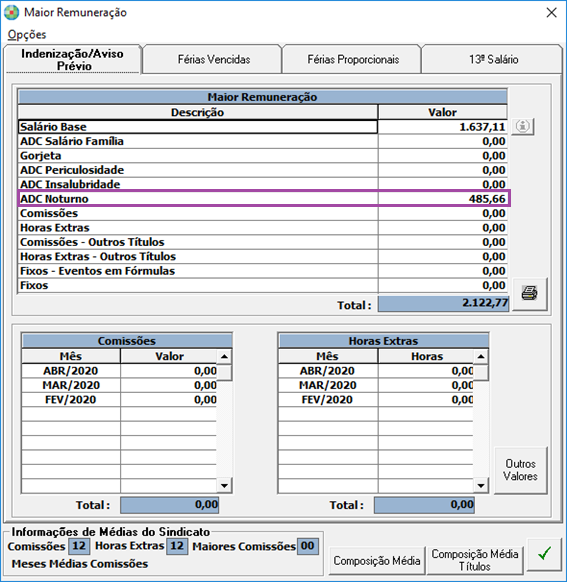567x583 pixels.
Task: Open Composição Média Títulos
Action: [x=475, y=560]
